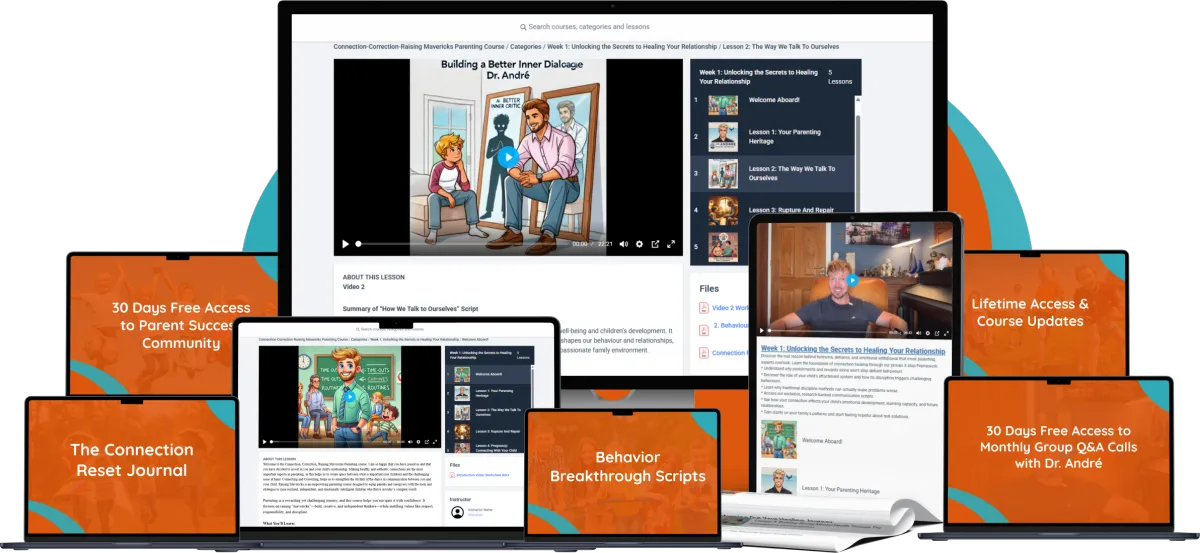Seek along the monitor video progress bar
This screenshot has width=1200, height=553.
[461, 244]
